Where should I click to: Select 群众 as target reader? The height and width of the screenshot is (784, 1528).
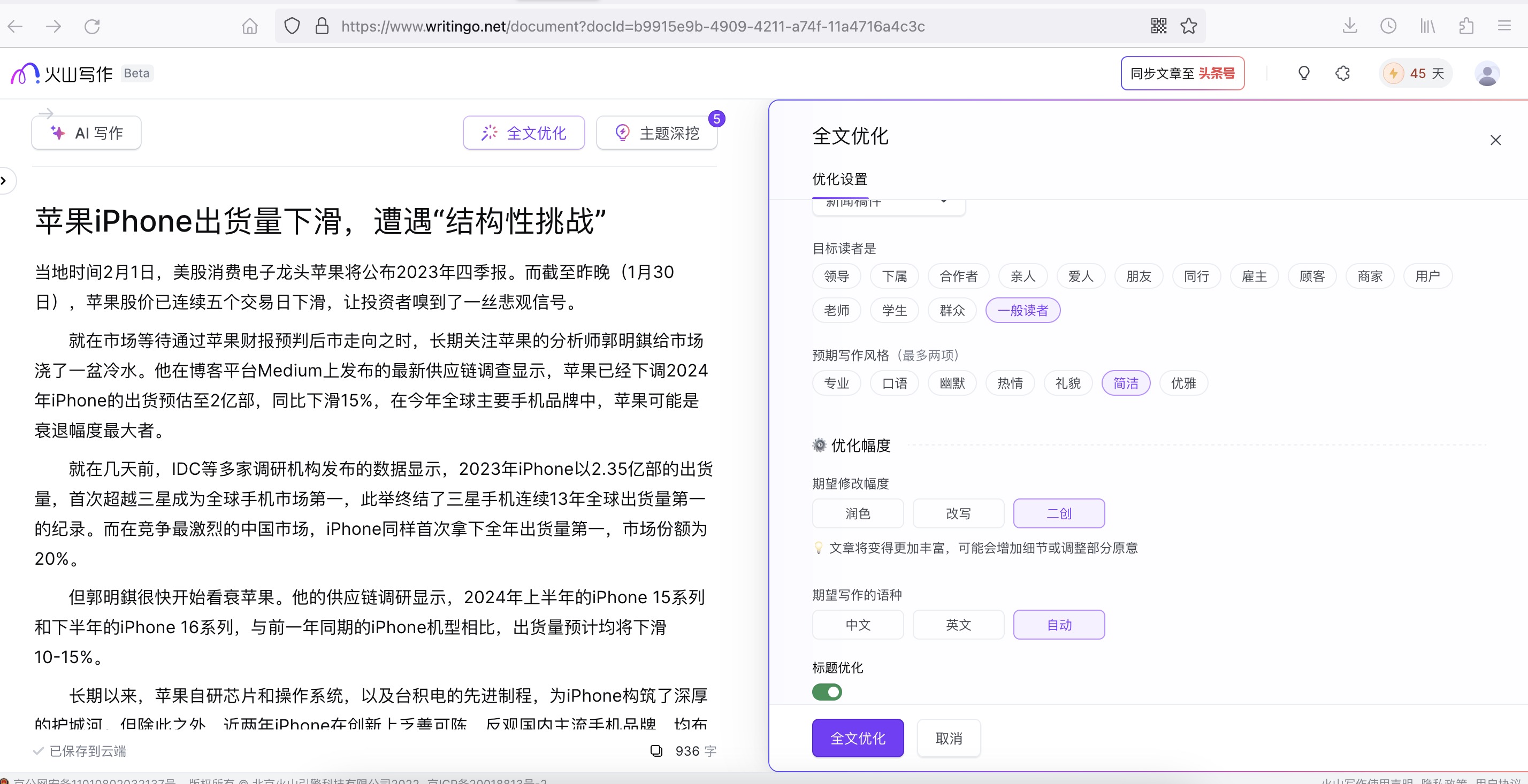[952, 310]
